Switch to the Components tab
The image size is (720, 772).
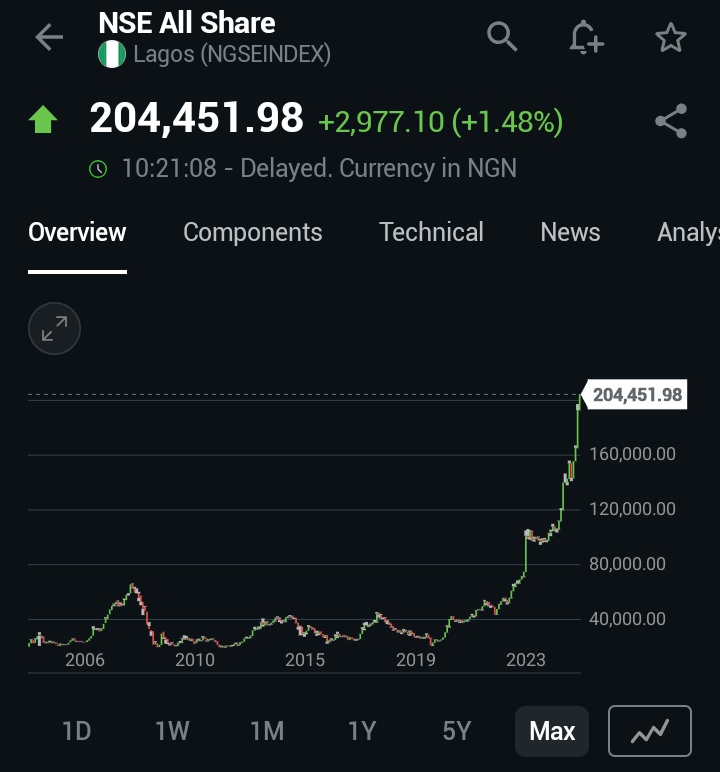pos(253,232)
